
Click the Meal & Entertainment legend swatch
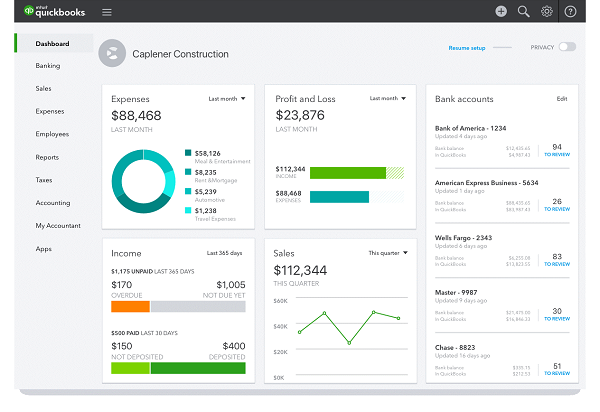pyautogui.click(x=188, y=153)
